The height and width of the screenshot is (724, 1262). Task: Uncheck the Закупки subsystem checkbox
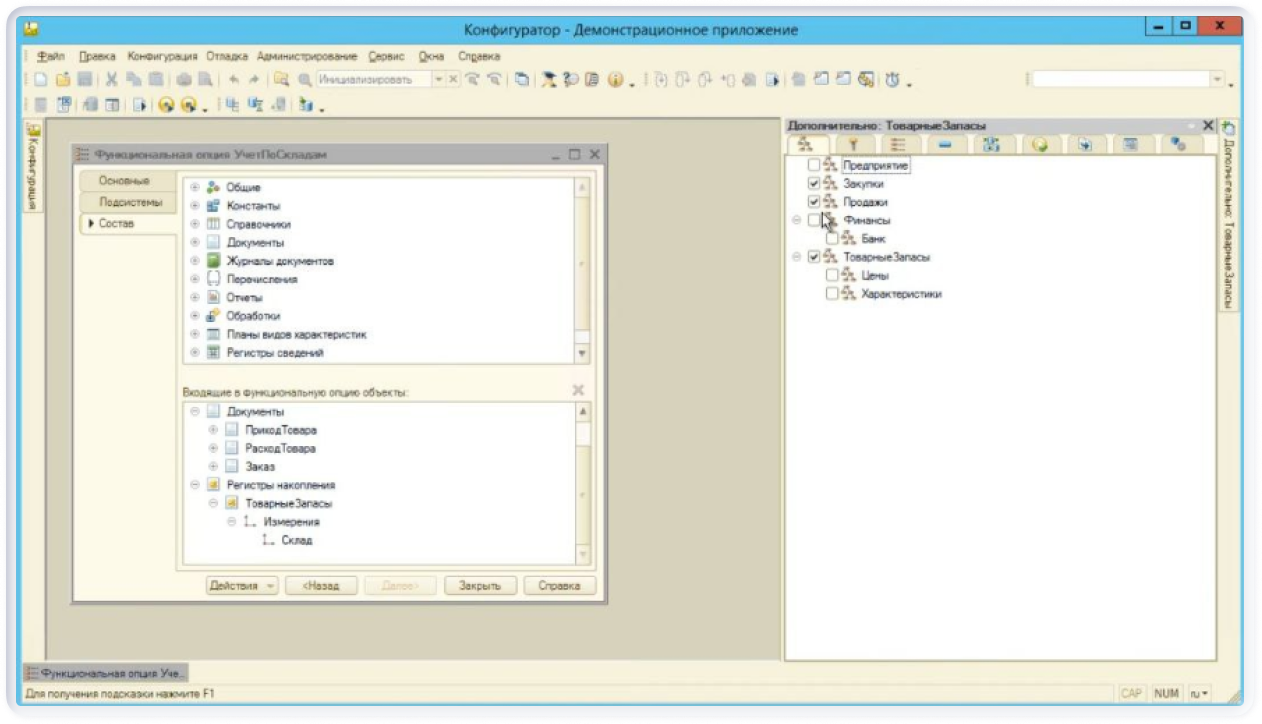pyautogui.click(x=814, y=184)
